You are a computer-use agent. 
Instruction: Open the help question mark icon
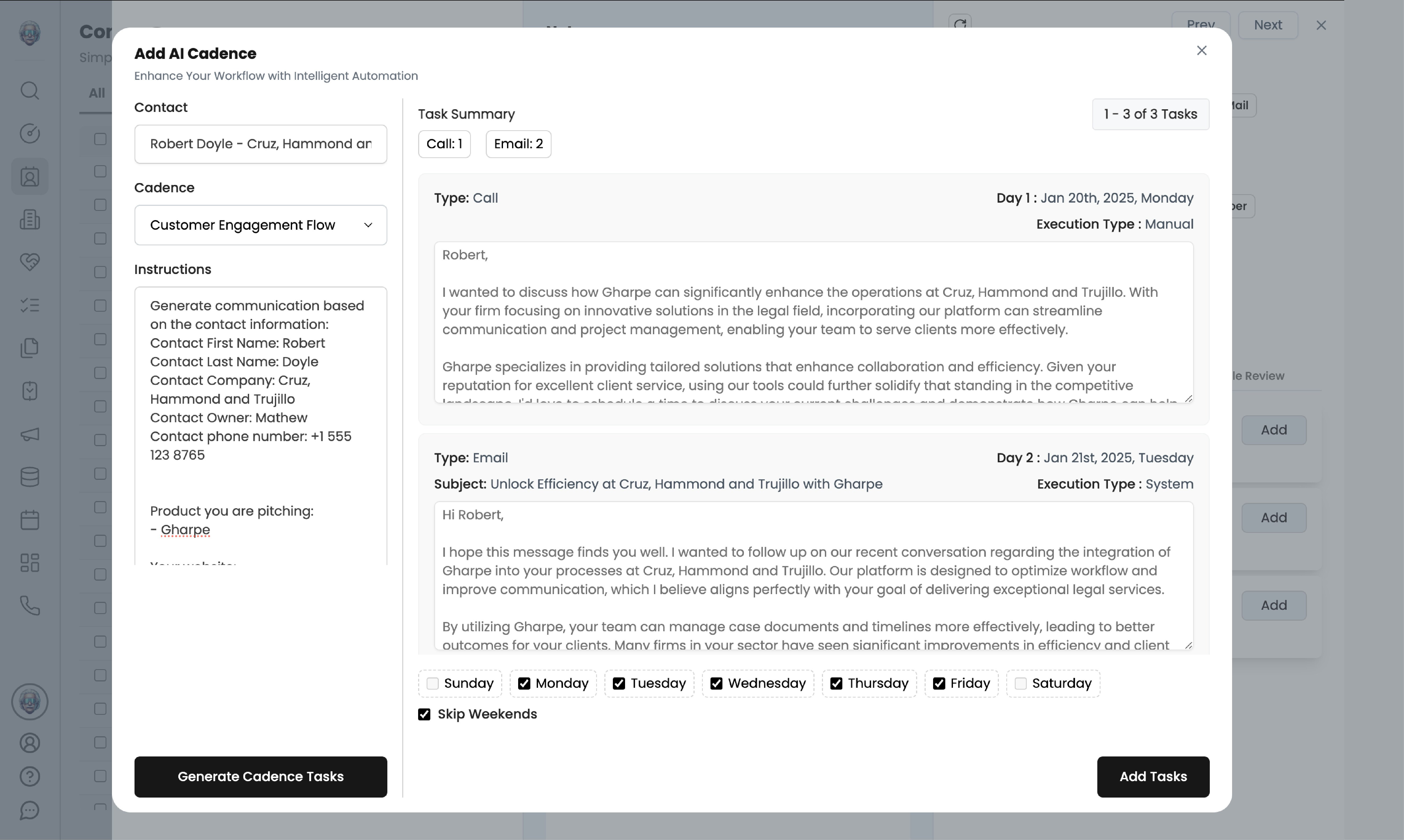[x=29, y=777]
